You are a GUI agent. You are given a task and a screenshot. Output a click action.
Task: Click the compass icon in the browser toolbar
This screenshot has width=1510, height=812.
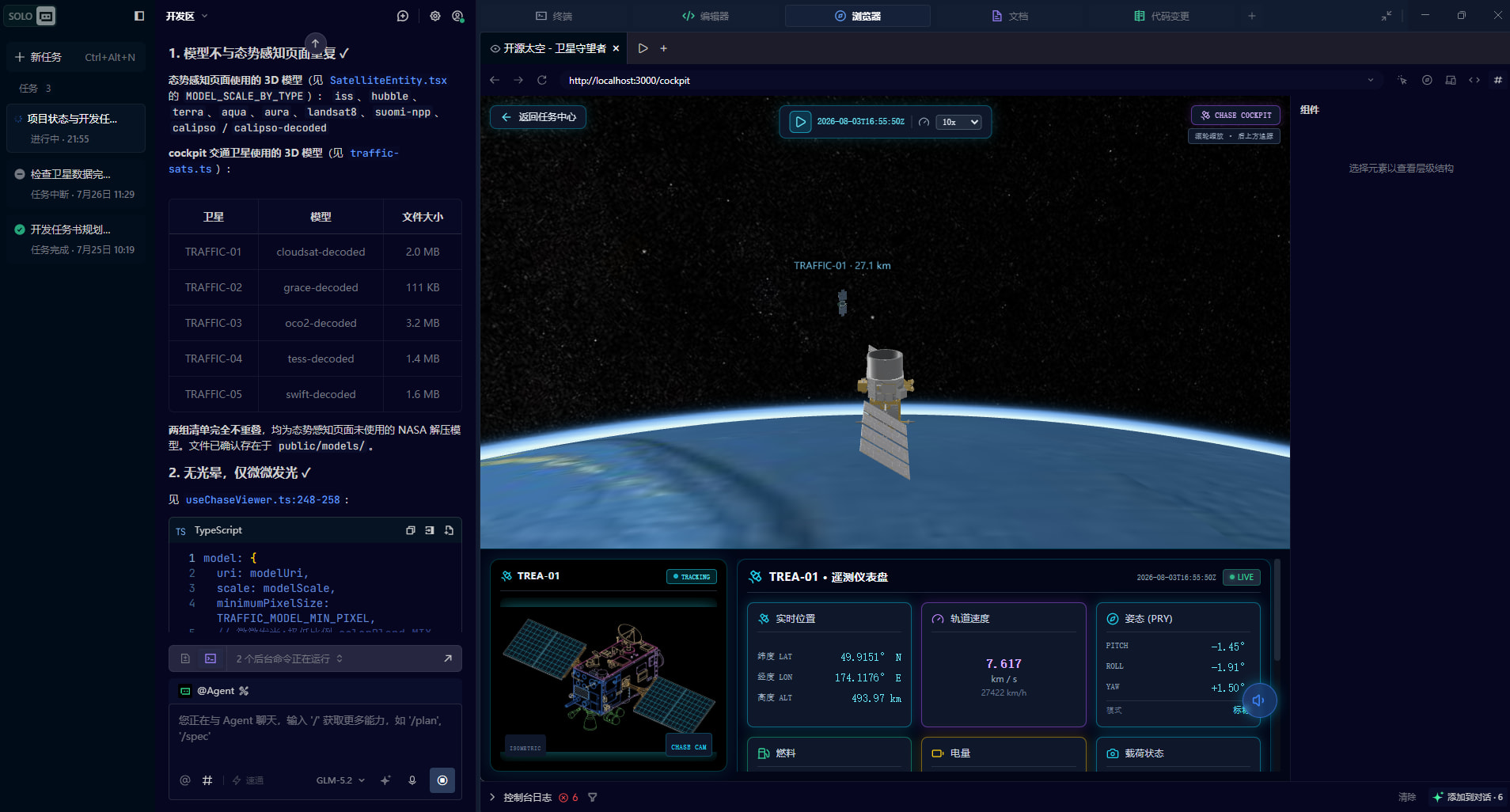pyautogui.click(x=1427, y=80)
